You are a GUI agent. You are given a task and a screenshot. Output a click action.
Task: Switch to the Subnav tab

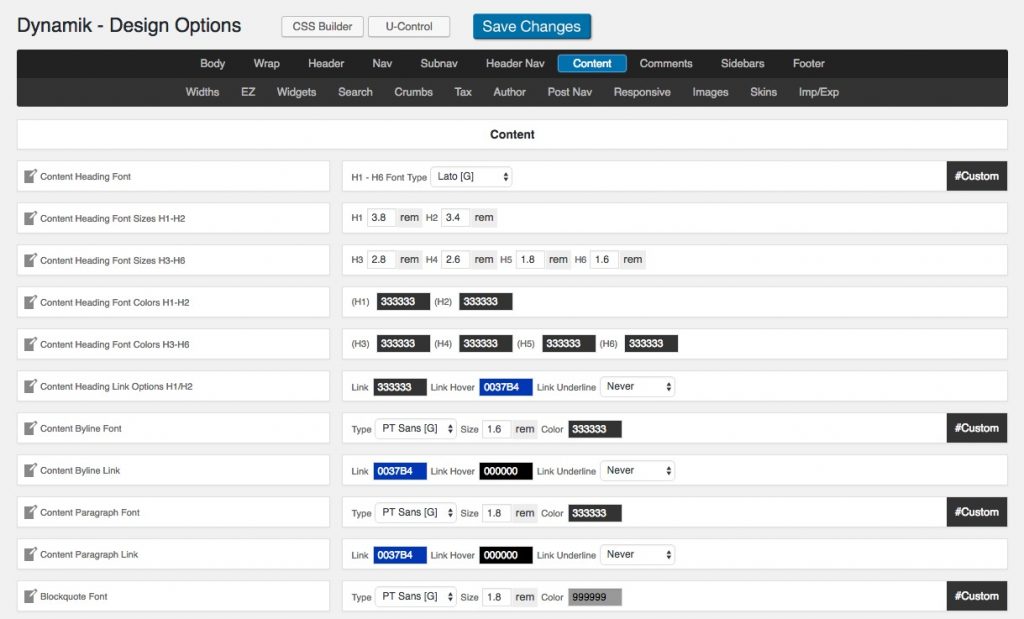[x=439, y=63]
